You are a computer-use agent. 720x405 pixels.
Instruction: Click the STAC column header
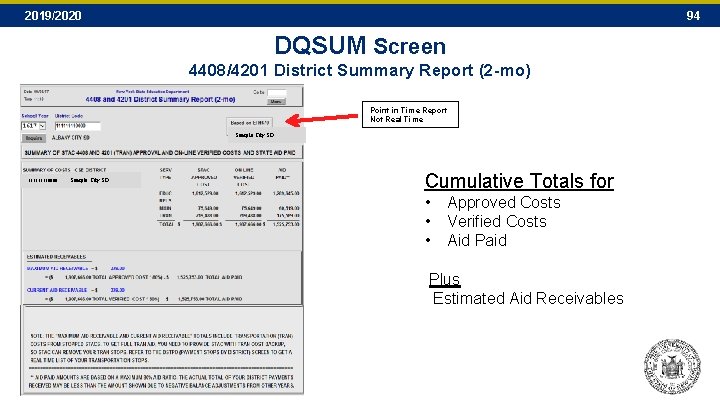tap(203, 170)
